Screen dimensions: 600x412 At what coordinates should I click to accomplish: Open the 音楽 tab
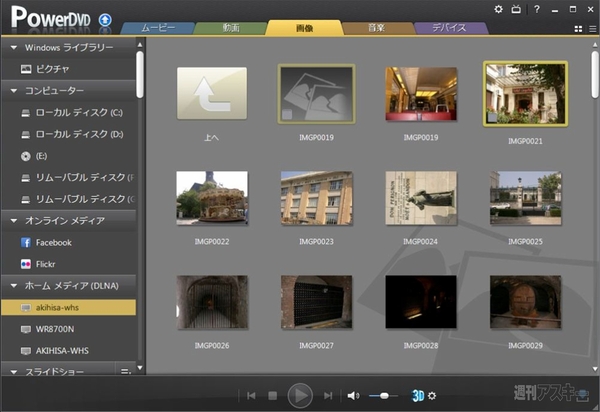pos(377,28)
